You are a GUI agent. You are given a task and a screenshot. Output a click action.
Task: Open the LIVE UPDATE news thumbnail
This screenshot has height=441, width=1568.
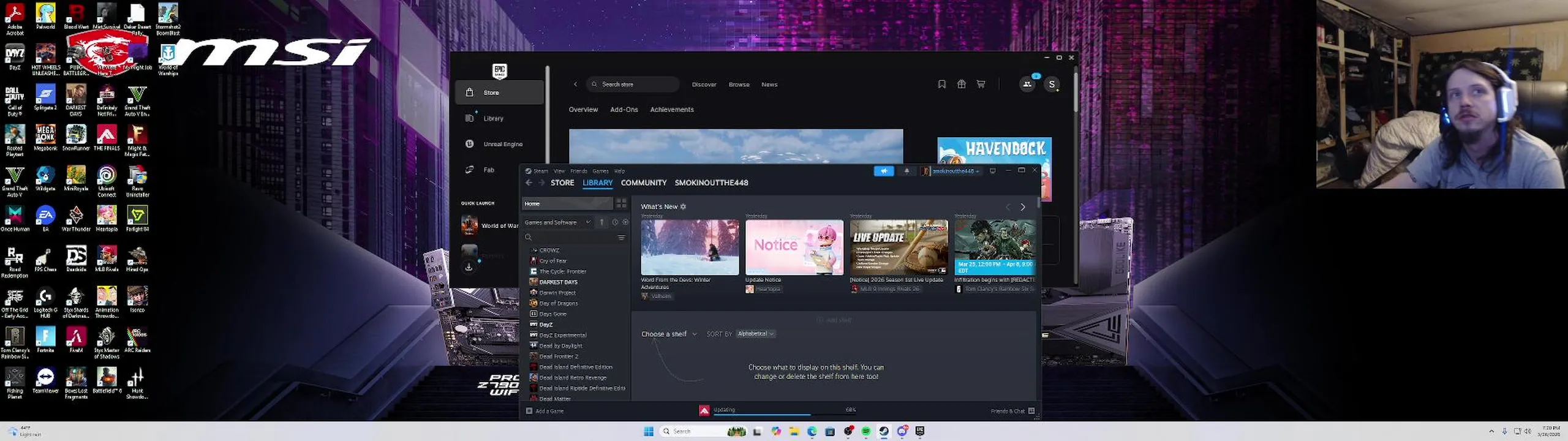click(899, 247)
